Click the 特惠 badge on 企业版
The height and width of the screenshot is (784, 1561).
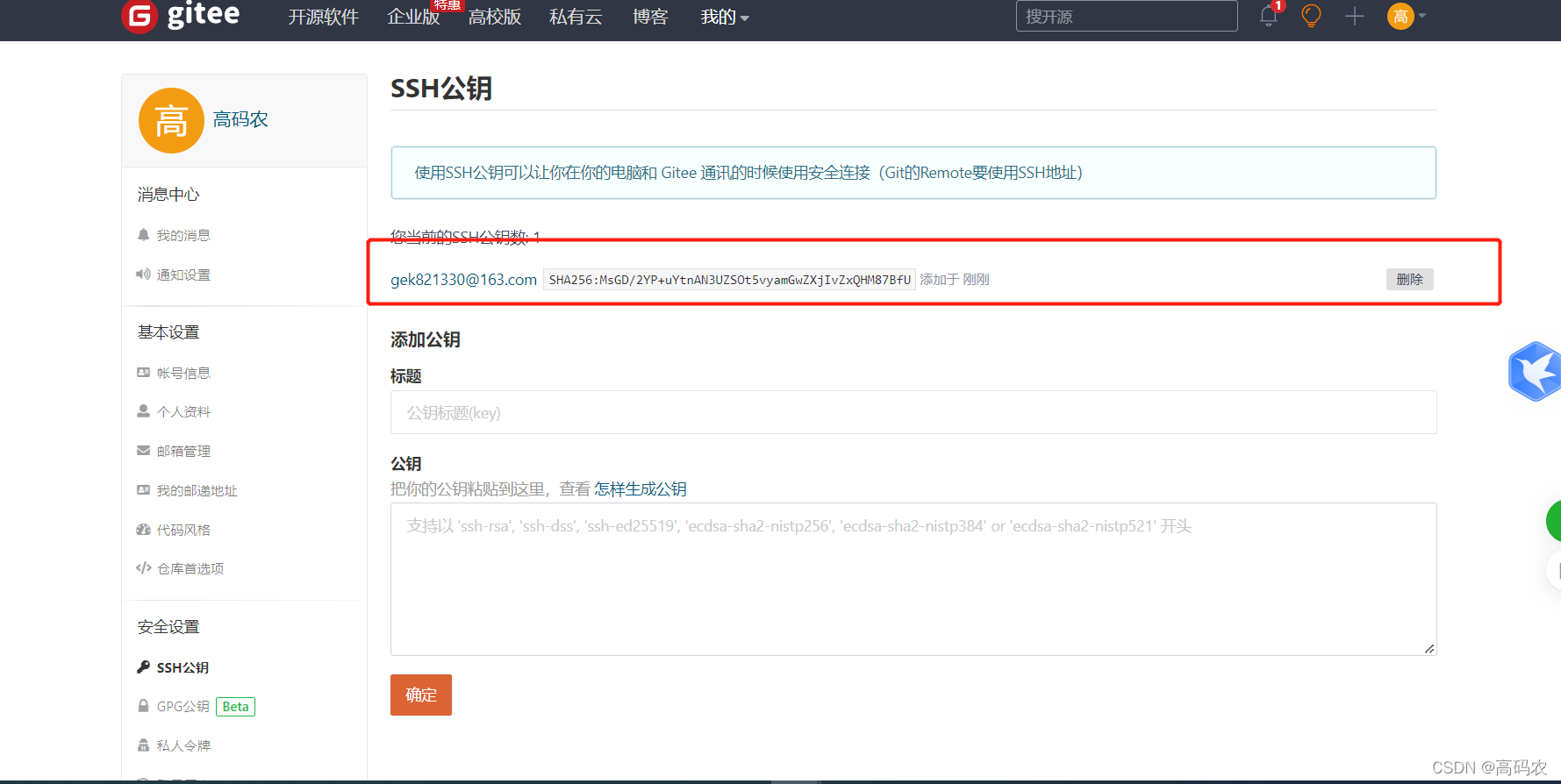[447, 5]
